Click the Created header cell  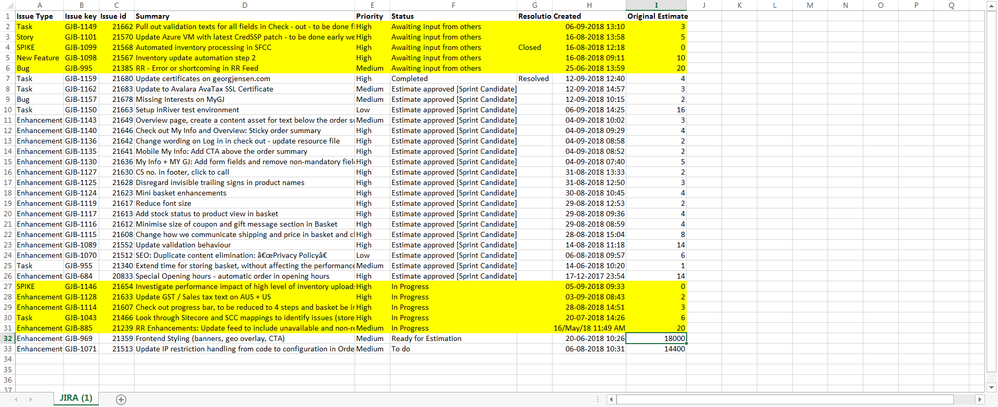coord(589,15)
